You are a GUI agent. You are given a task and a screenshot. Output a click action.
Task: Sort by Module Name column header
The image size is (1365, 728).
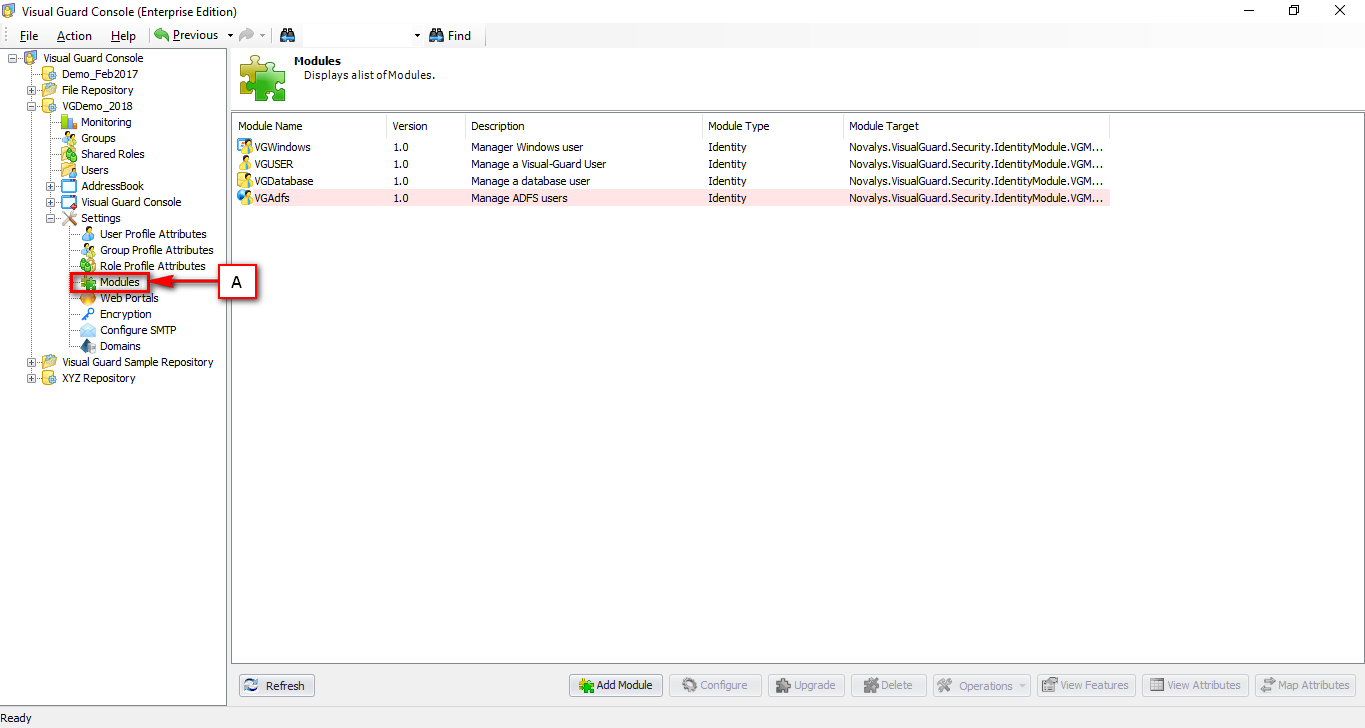[x=308, y=126]
